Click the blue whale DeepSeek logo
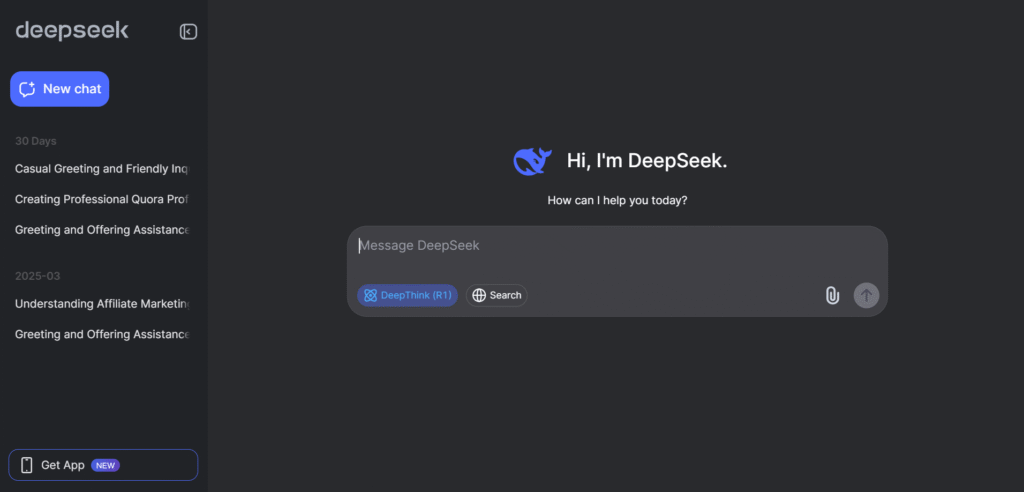This screenshot has width=1024, height=492. point(532,161)
